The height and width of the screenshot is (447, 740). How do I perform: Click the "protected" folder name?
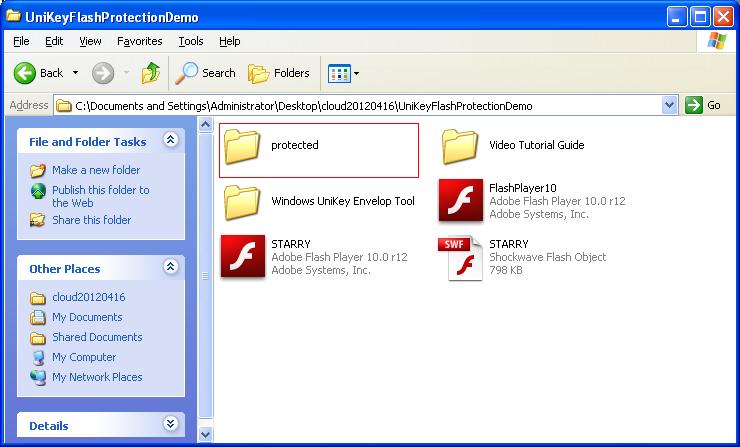(295, 145)
